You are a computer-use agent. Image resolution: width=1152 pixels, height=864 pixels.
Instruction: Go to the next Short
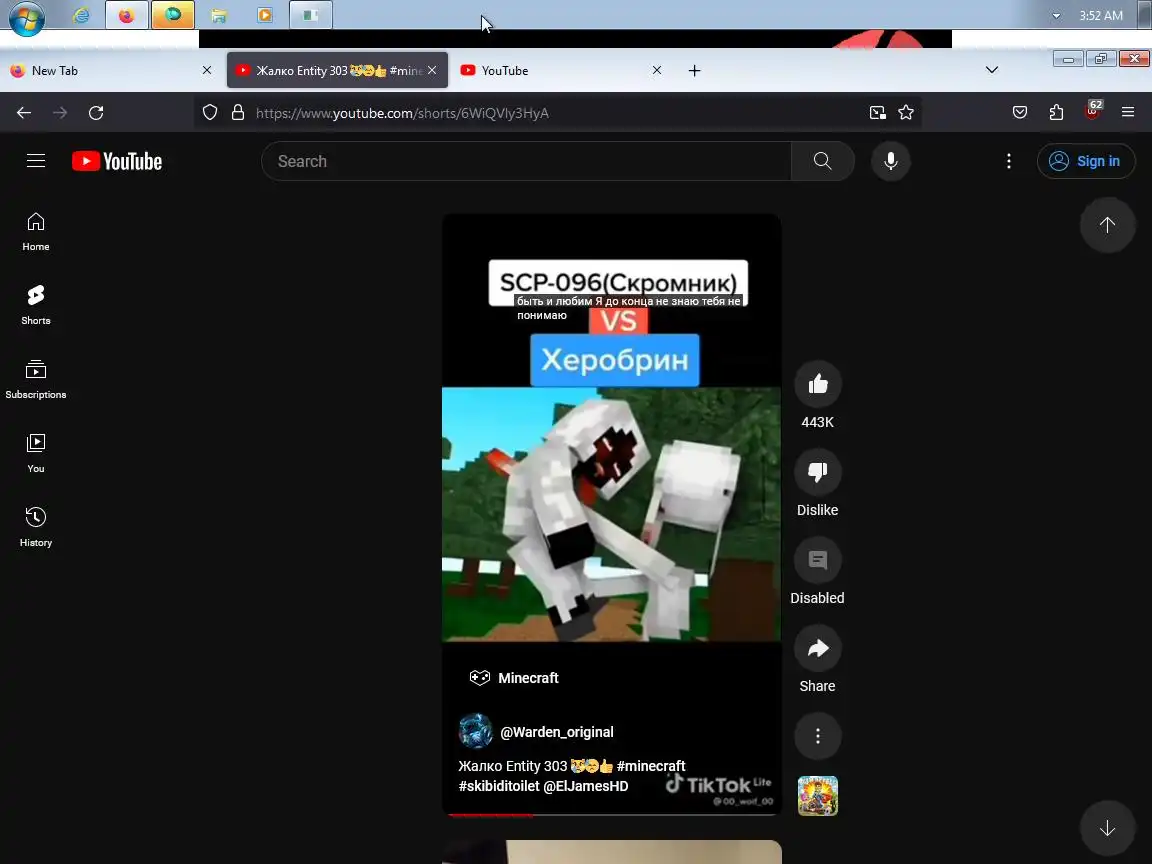[1107, 829]
